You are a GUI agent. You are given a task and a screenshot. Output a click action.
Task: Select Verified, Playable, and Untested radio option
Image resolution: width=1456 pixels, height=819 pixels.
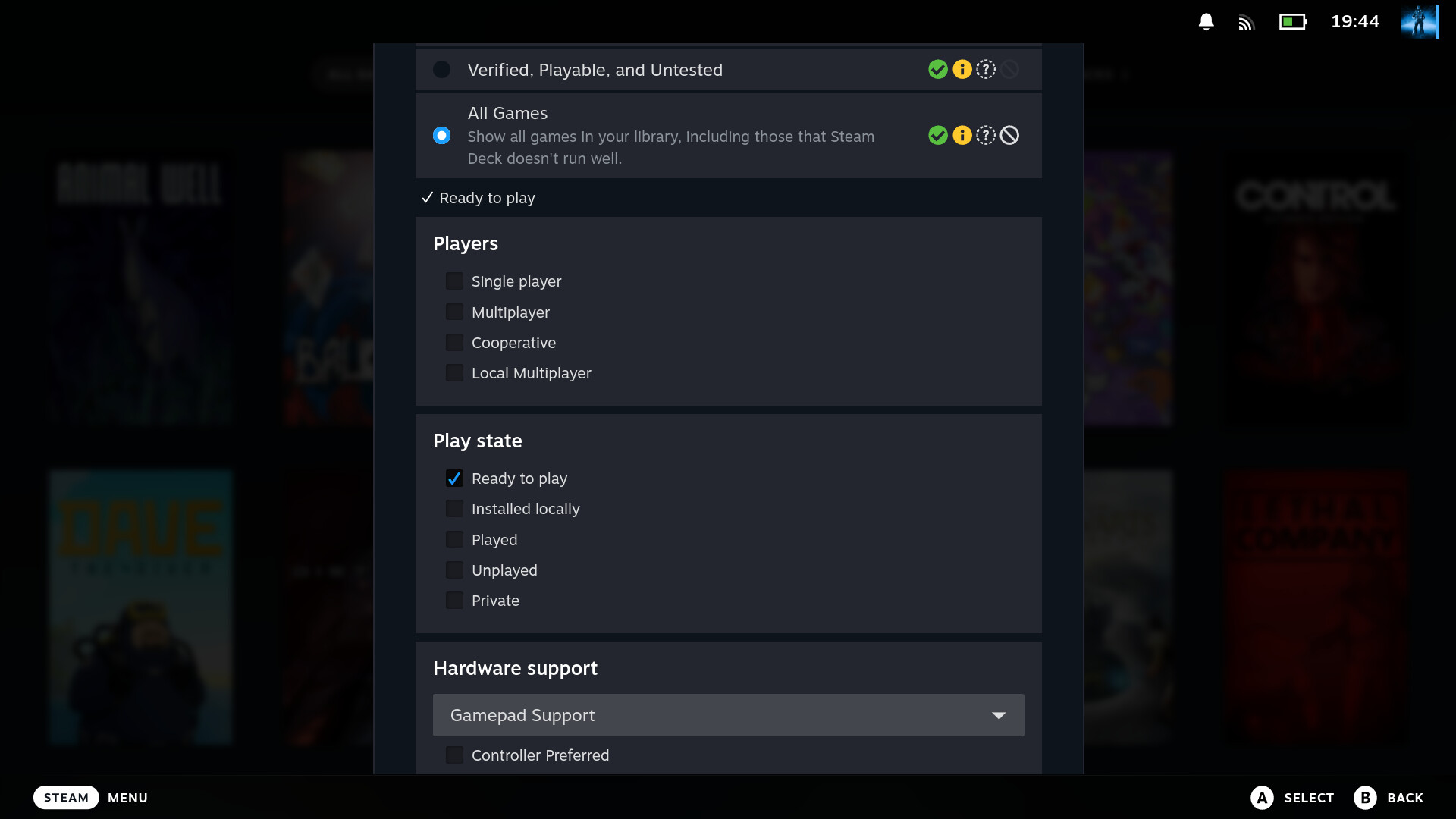pos(441,70)
